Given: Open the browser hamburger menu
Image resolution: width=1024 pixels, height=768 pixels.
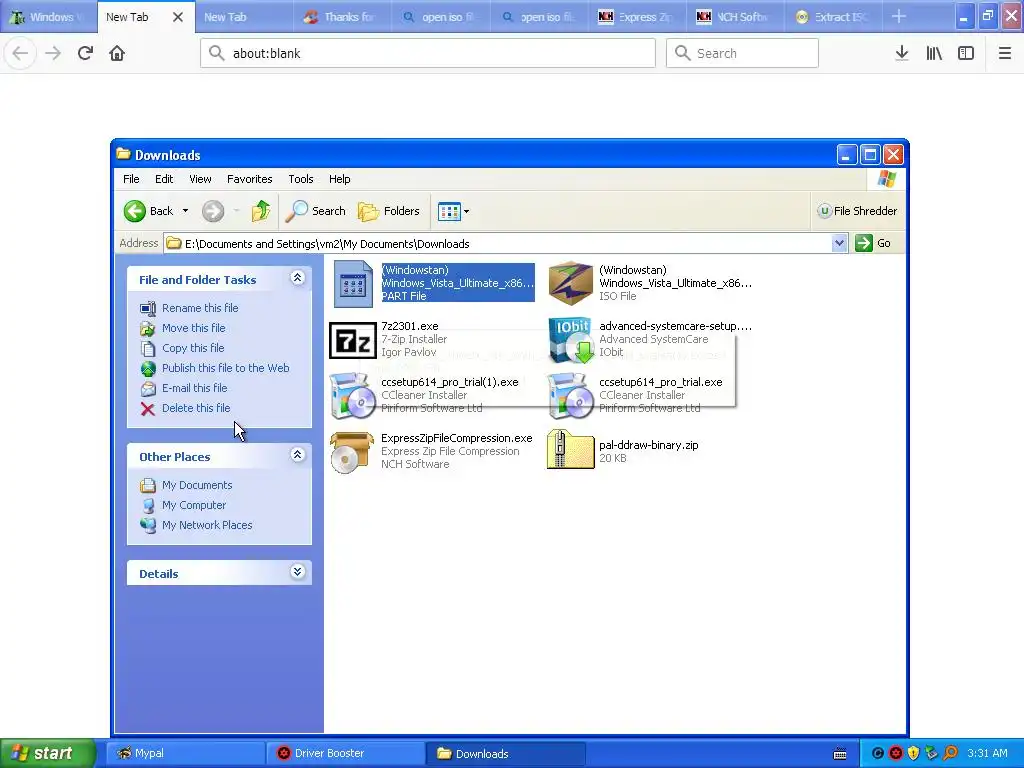Looking at the screenshot, I should point(1005,53).
